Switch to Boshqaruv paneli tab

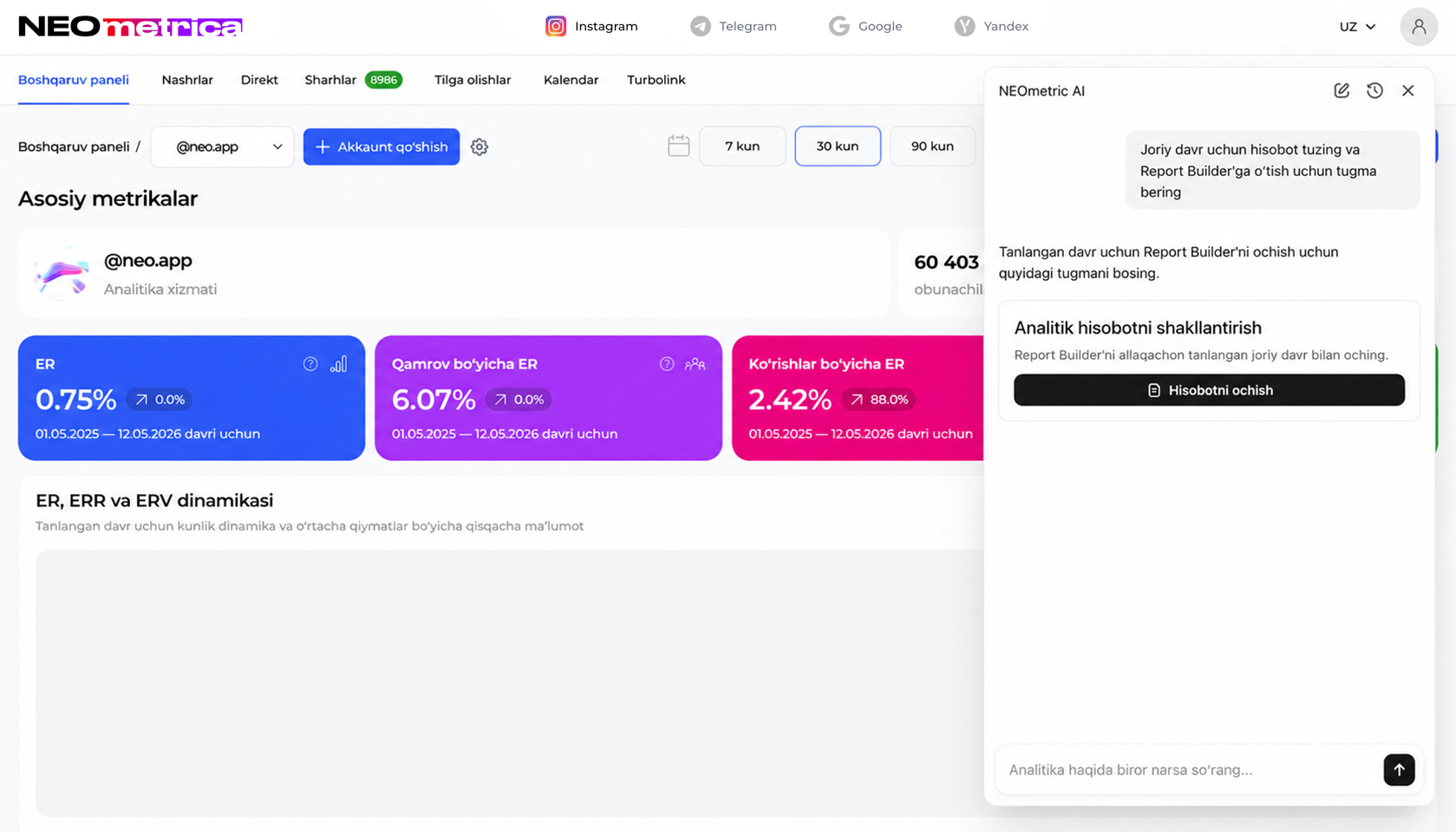pyautogui.click(x=74, y=80)
